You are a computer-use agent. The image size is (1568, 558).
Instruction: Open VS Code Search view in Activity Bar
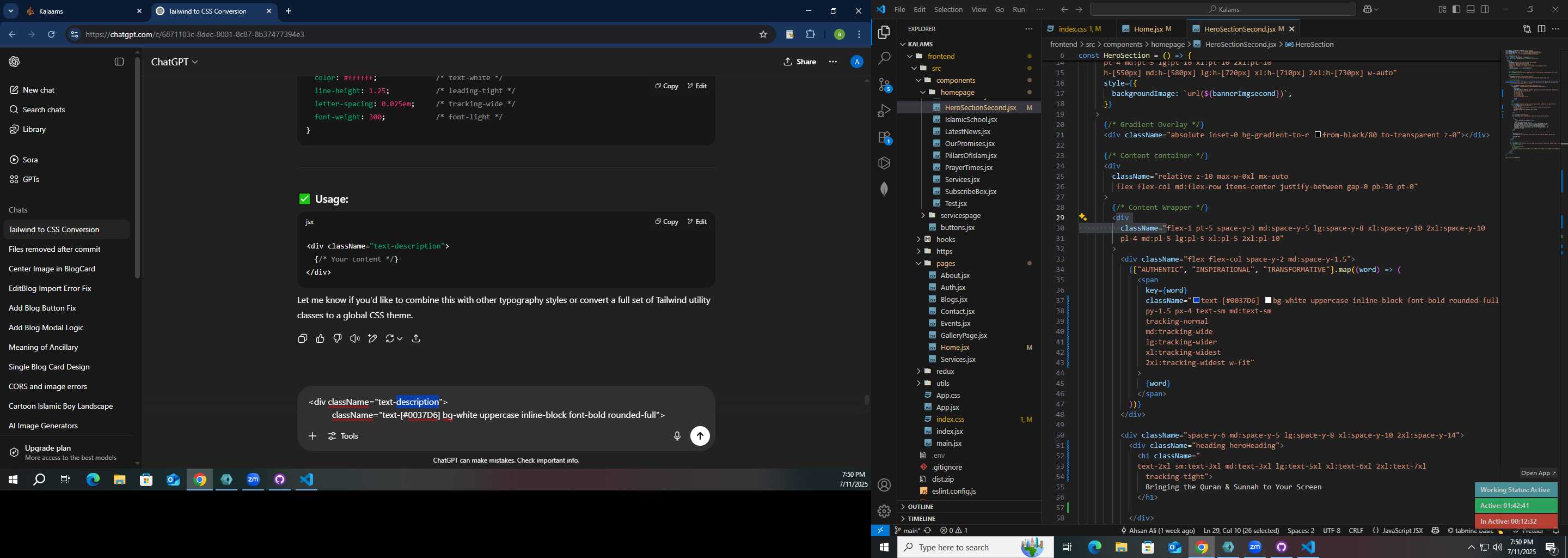884,58
